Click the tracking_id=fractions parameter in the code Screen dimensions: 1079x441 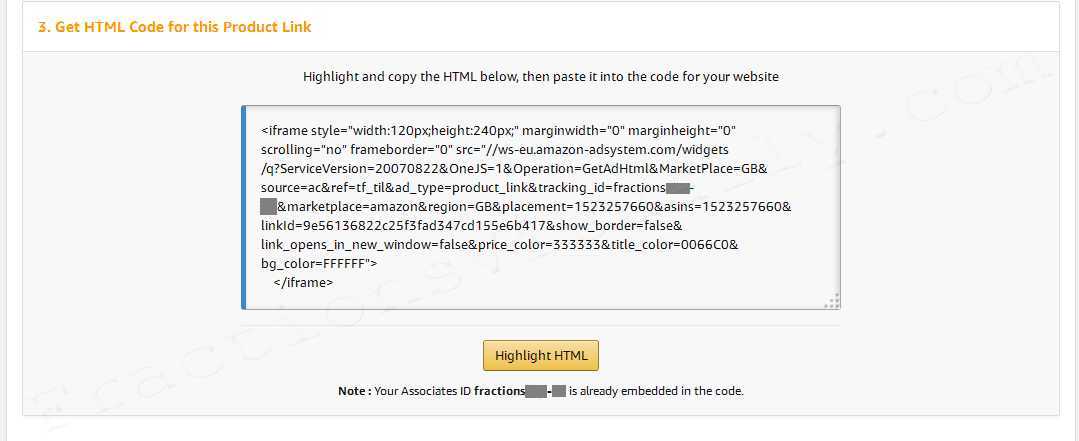(x=601, y=188)
